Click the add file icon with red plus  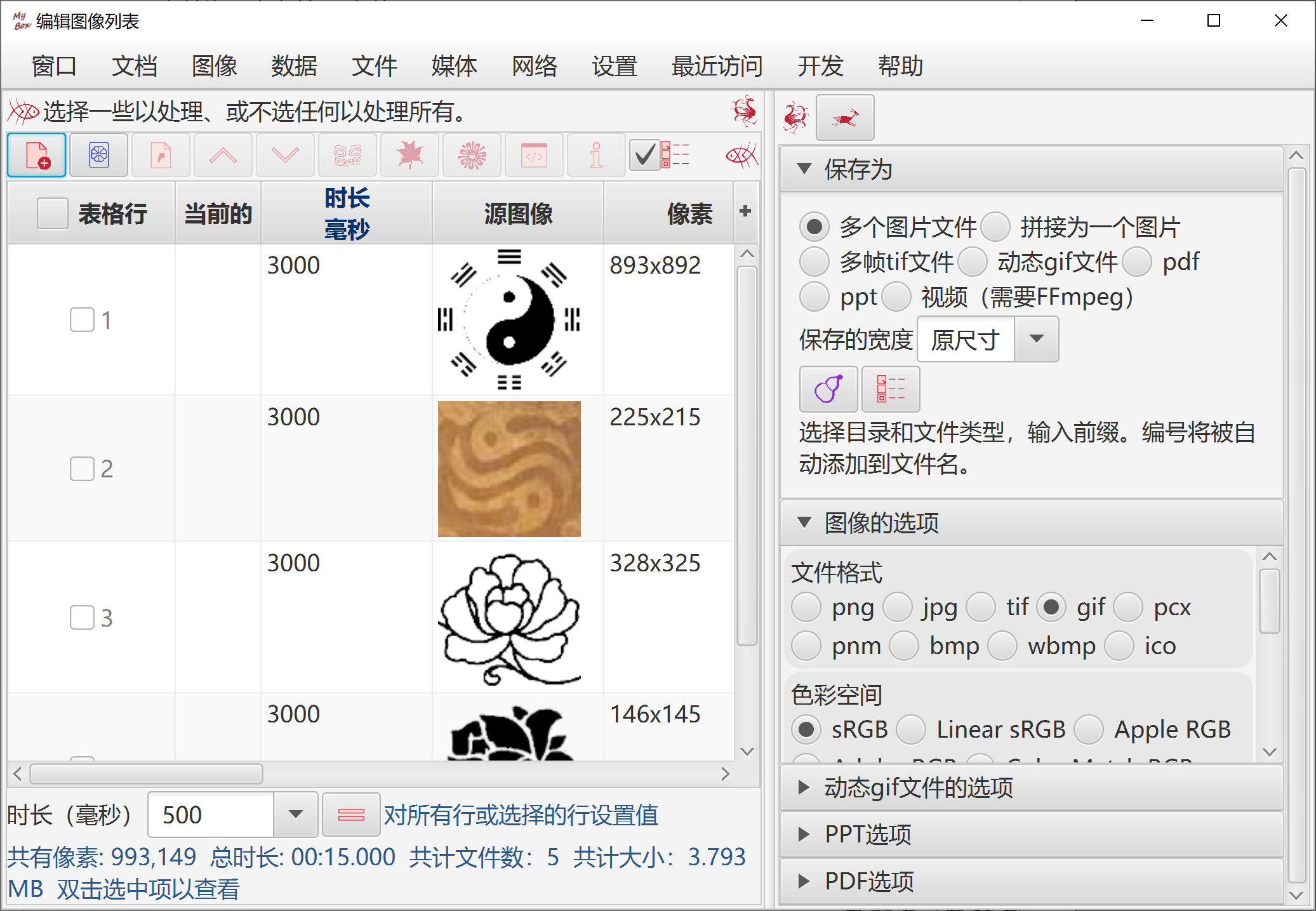click(37, 156)
